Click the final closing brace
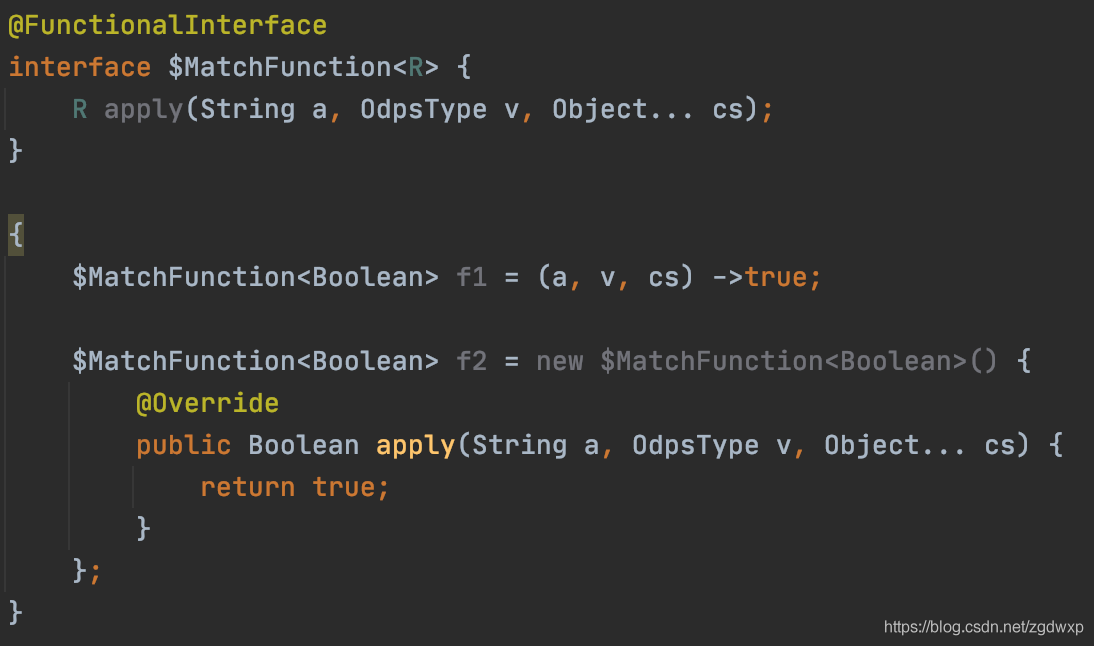 point(15,613)
